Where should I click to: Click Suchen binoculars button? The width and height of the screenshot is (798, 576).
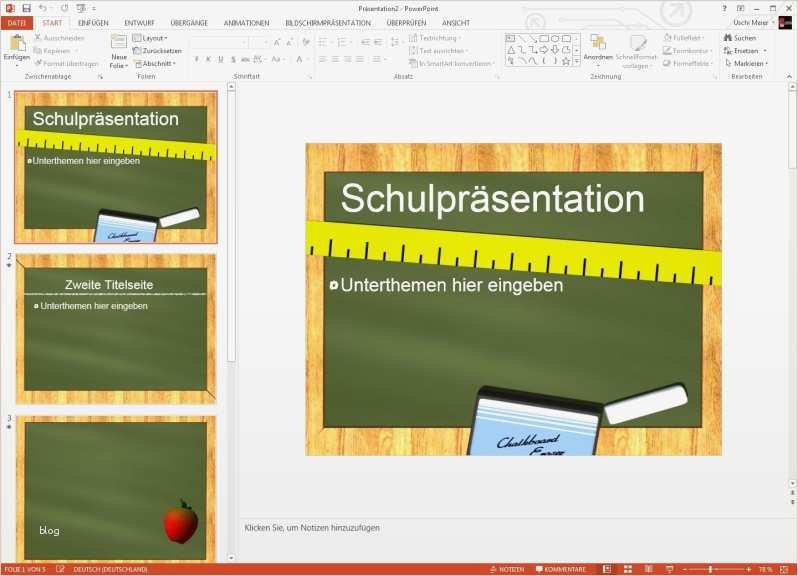tap(740, 38)
